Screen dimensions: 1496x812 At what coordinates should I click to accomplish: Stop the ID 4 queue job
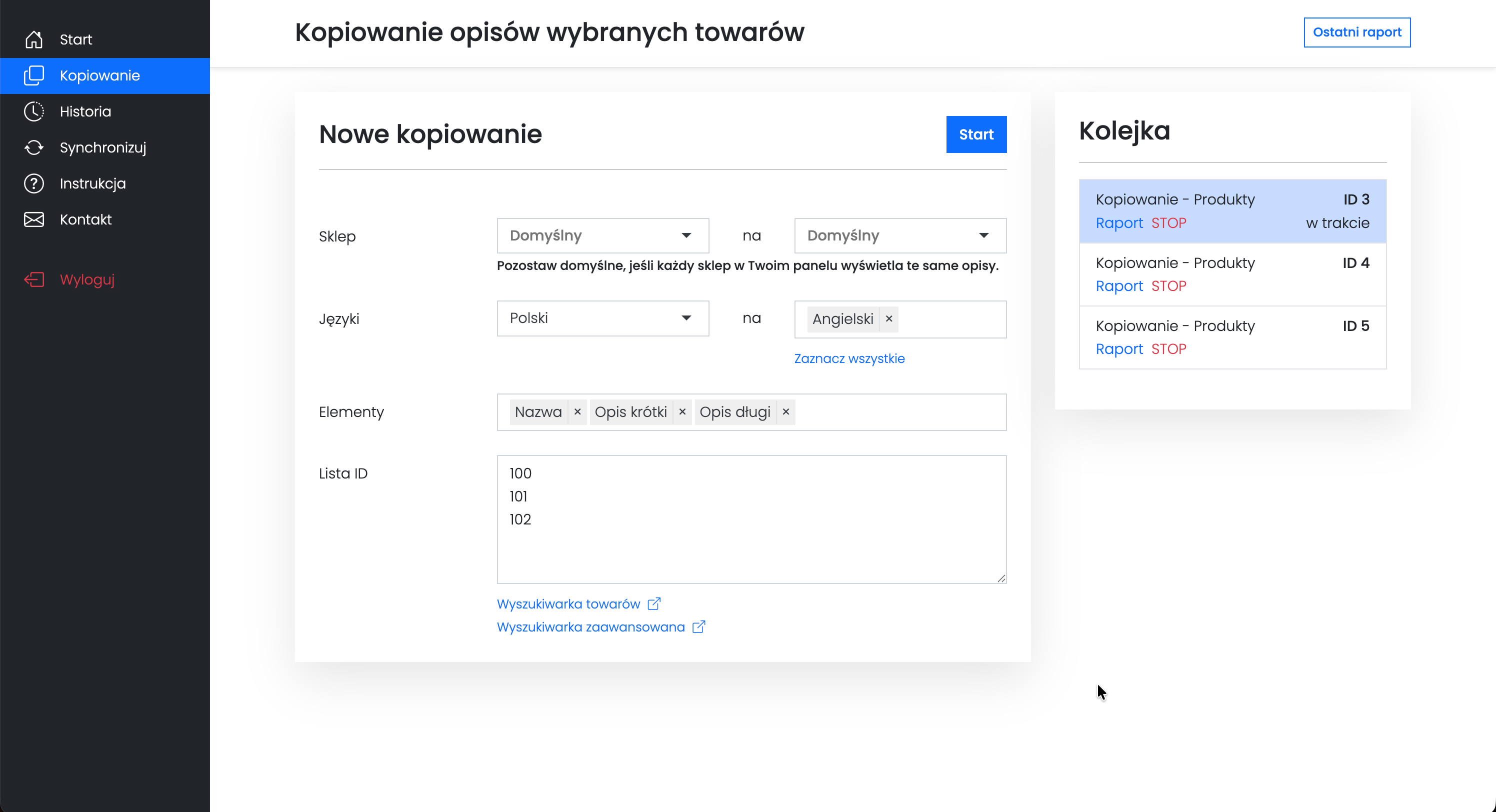(x=1168, y=286)
